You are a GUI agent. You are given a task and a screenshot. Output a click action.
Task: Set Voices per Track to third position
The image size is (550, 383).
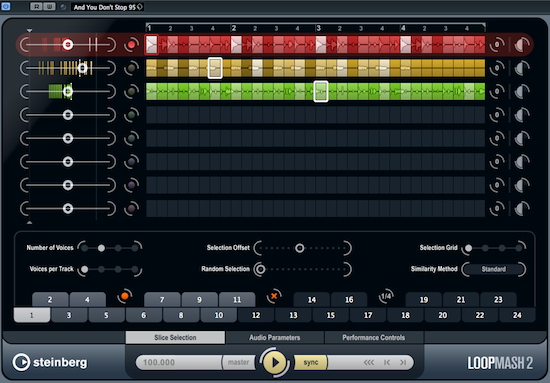tap(118, 269)
